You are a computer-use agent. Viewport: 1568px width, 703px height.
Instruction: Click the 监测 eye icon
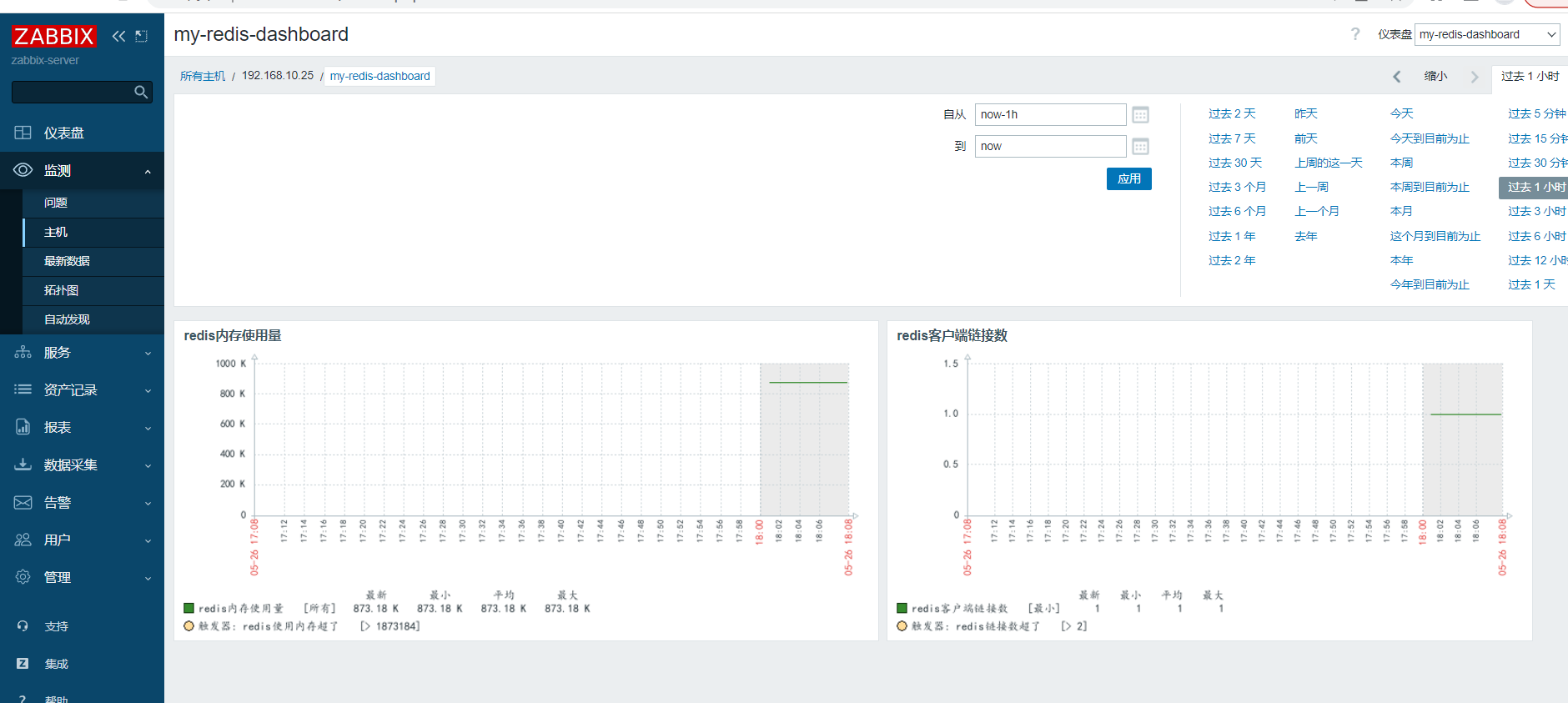23,170
